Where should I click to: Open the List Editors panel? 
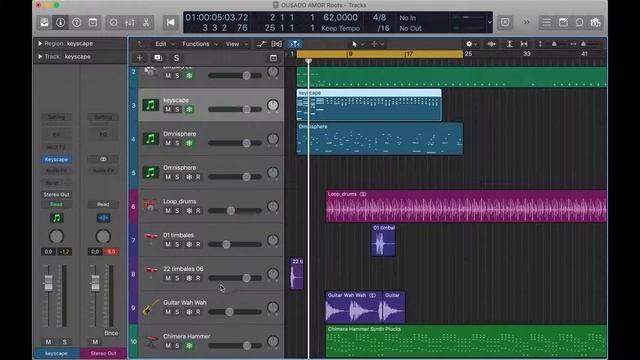[x=547, y=22]
